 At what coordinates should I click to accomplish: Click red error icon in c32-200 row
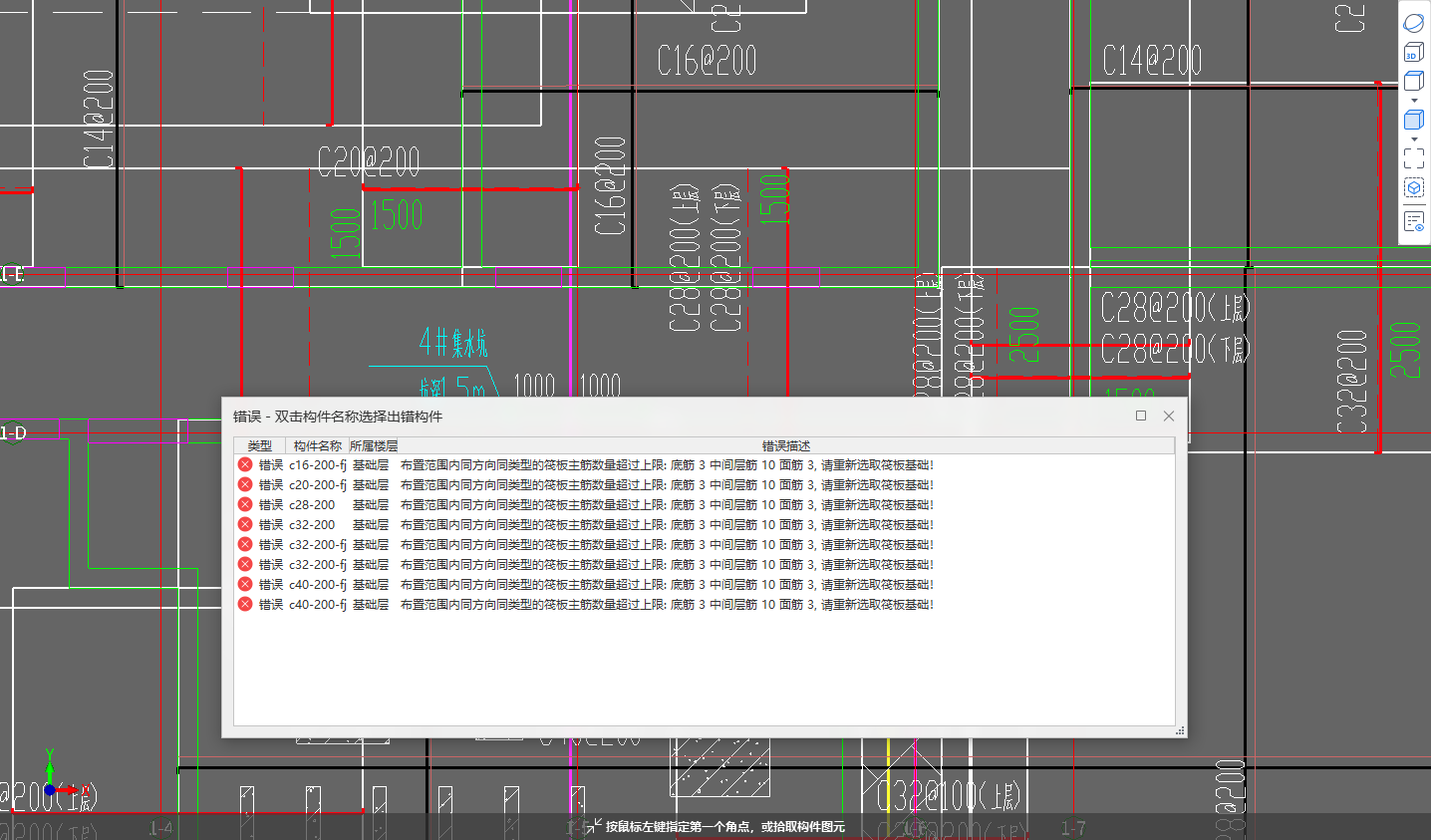coord(245,524)
